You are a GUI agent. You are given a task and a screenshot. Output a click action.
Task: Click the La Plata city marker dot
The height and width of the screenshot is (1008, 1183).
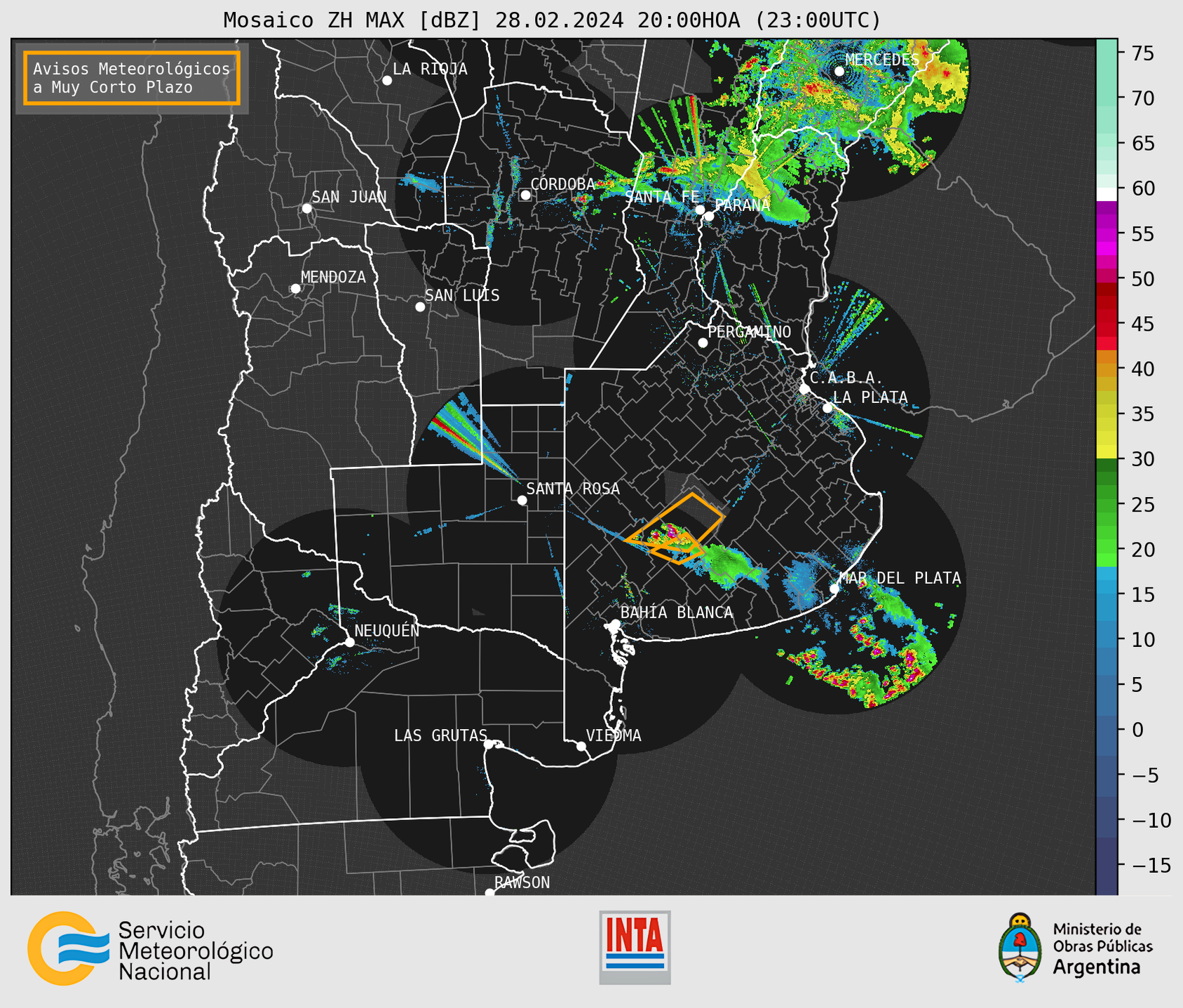[x=827, y=408]
